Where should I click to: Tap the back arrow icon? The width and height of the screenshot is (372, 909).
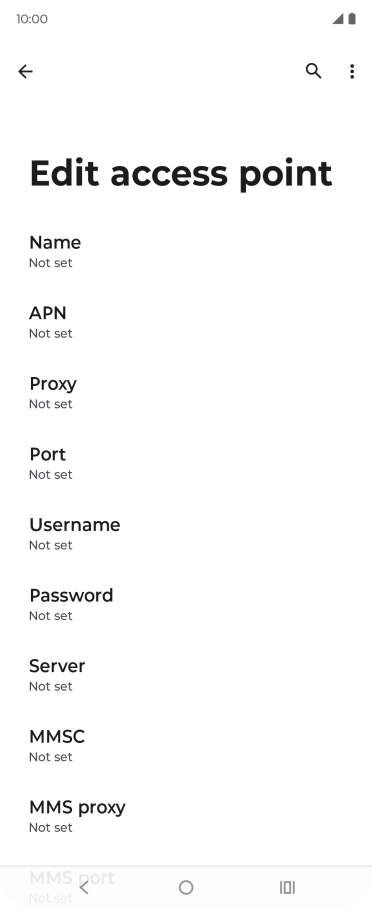(x=25, y=71)
